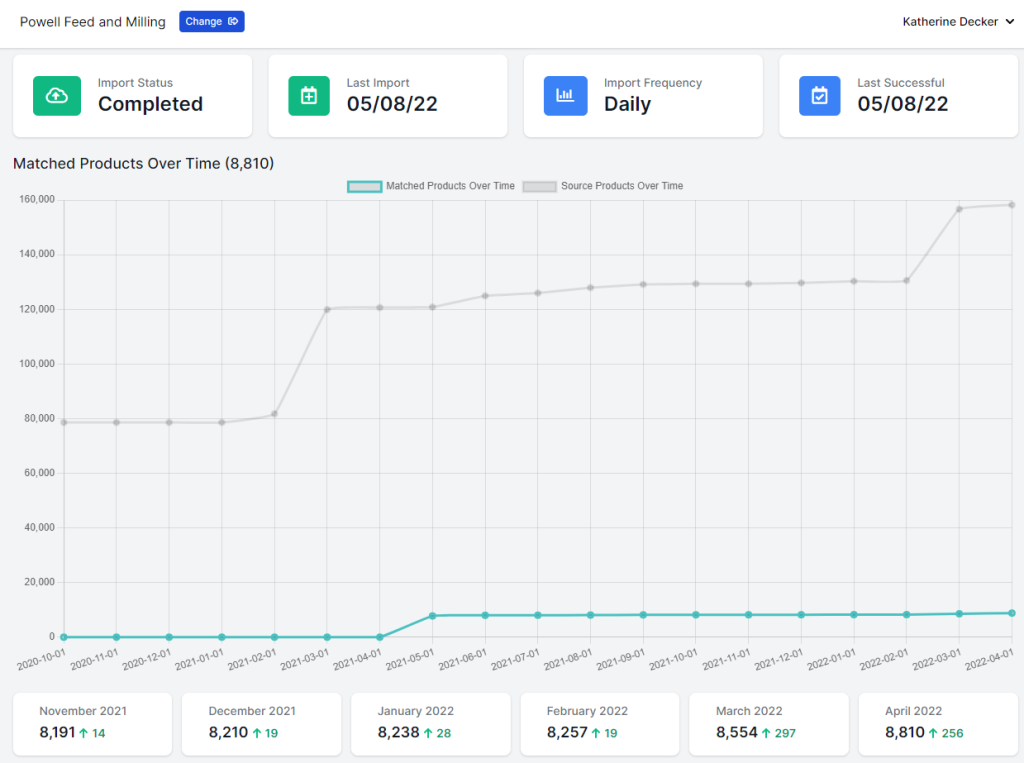Click the last grey source products data point
This screenshot has height=763, width=1024.
click(x=1012, y=205)
